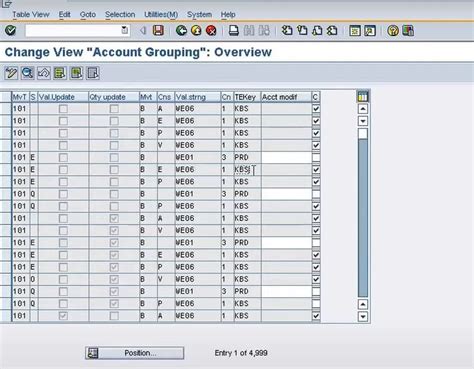Toggle Display/Change mode with the pencil icon
The image size is (474, 369).
11,73
